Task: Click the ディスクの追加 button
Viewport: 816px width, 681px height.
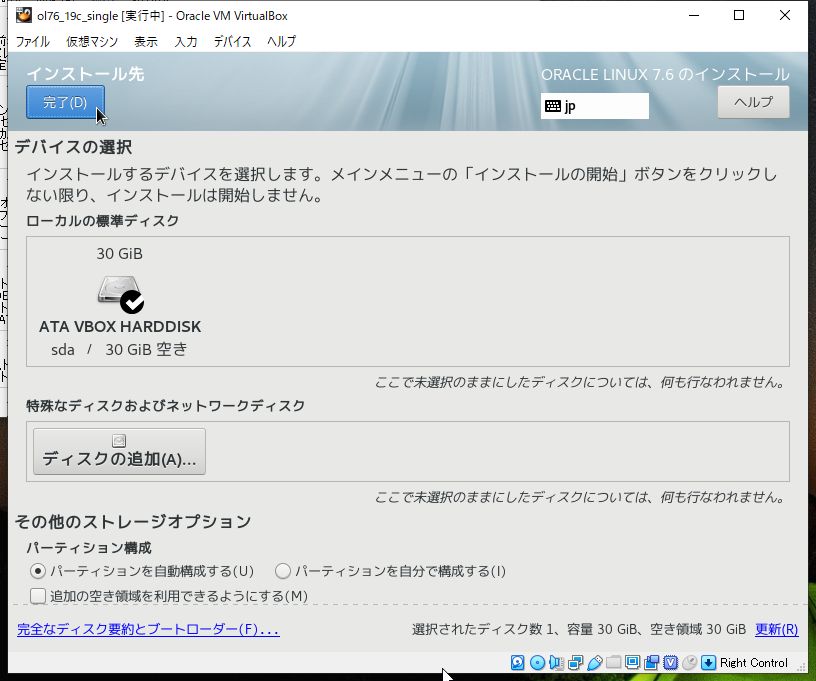Action: (118, 450)
